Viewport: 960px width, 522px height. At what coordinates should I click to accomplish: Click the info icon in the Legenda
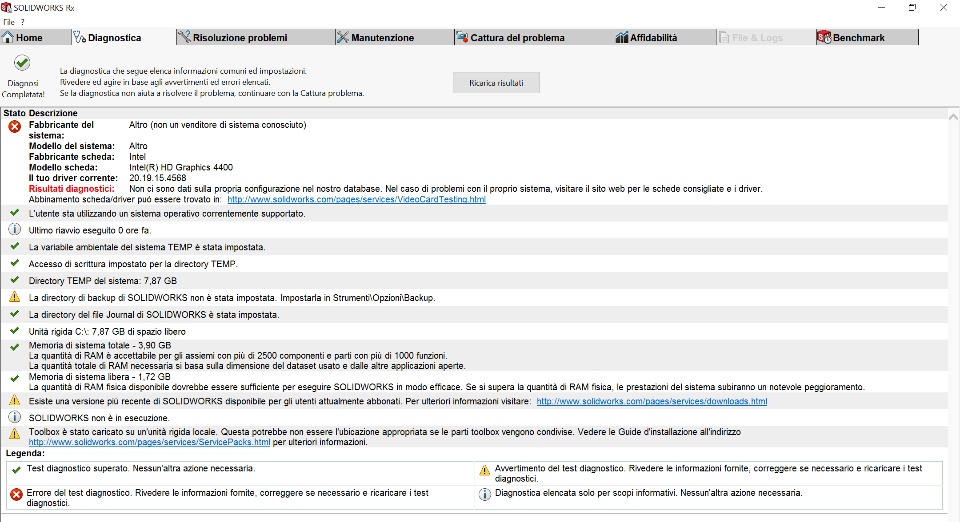(x=484, y=494)
